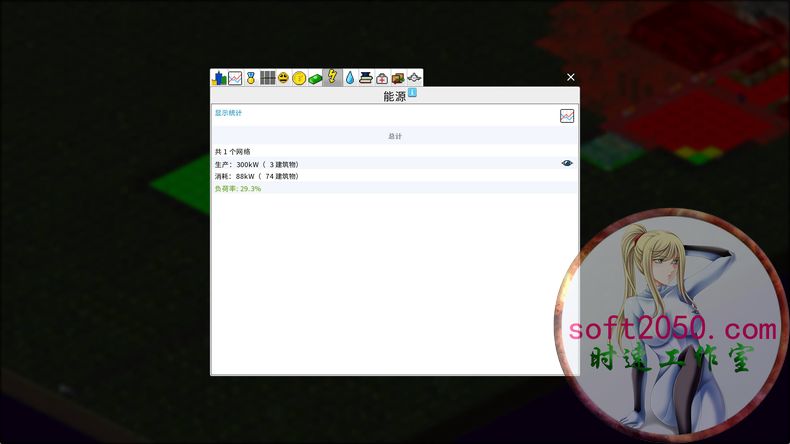Open the city overview buildings tab
The width and height of the screenshot is (790, 444).
[219, 78]
